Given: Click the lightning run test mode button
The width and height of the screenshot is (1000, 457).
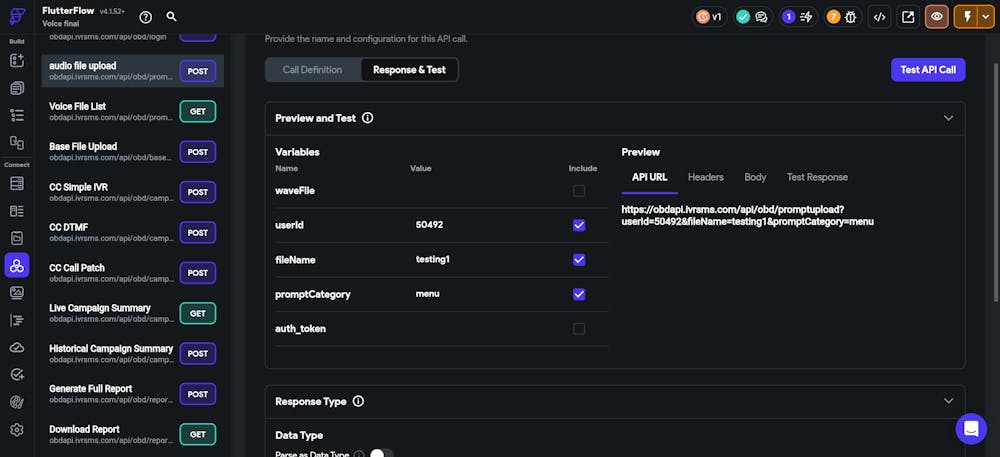Looking at the screenshot, I should 967,17.
